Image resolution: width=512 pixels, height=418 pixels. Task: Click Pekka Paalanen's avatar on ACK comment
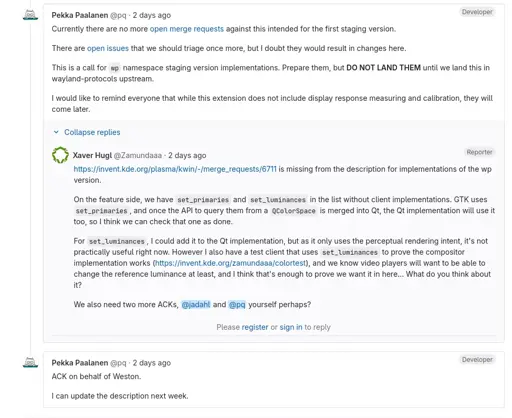coord(30,362)
